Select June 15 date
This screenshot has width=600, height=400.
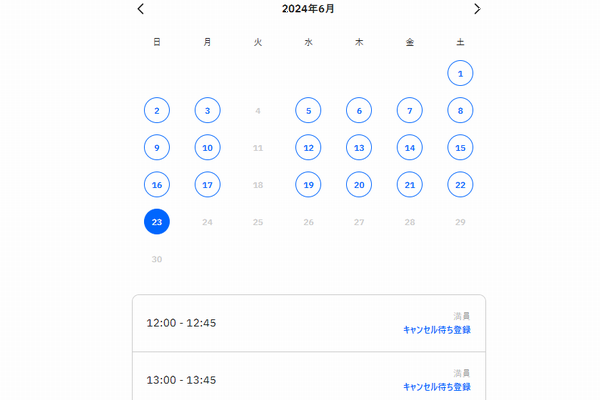[x=460, y=148]
